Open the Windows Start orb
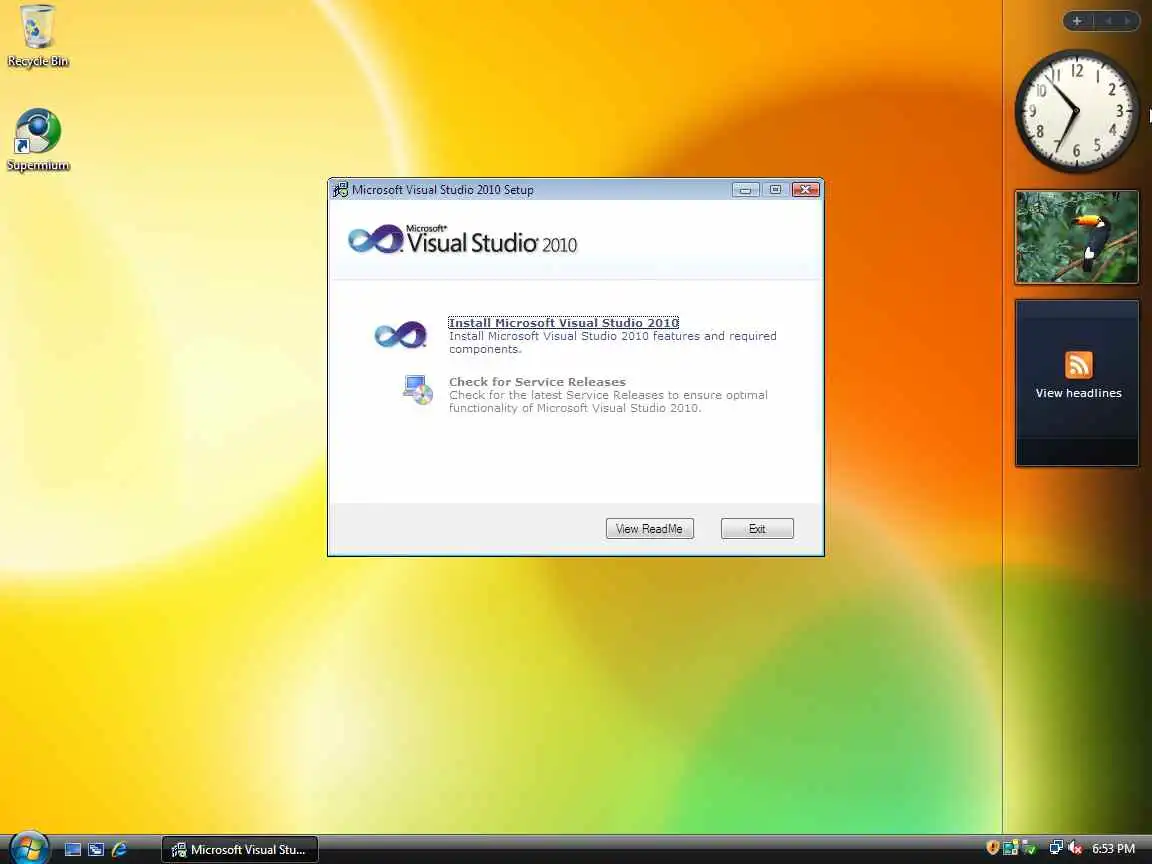1152x864 pixels. pyautogui.click(x=29, y=849)
